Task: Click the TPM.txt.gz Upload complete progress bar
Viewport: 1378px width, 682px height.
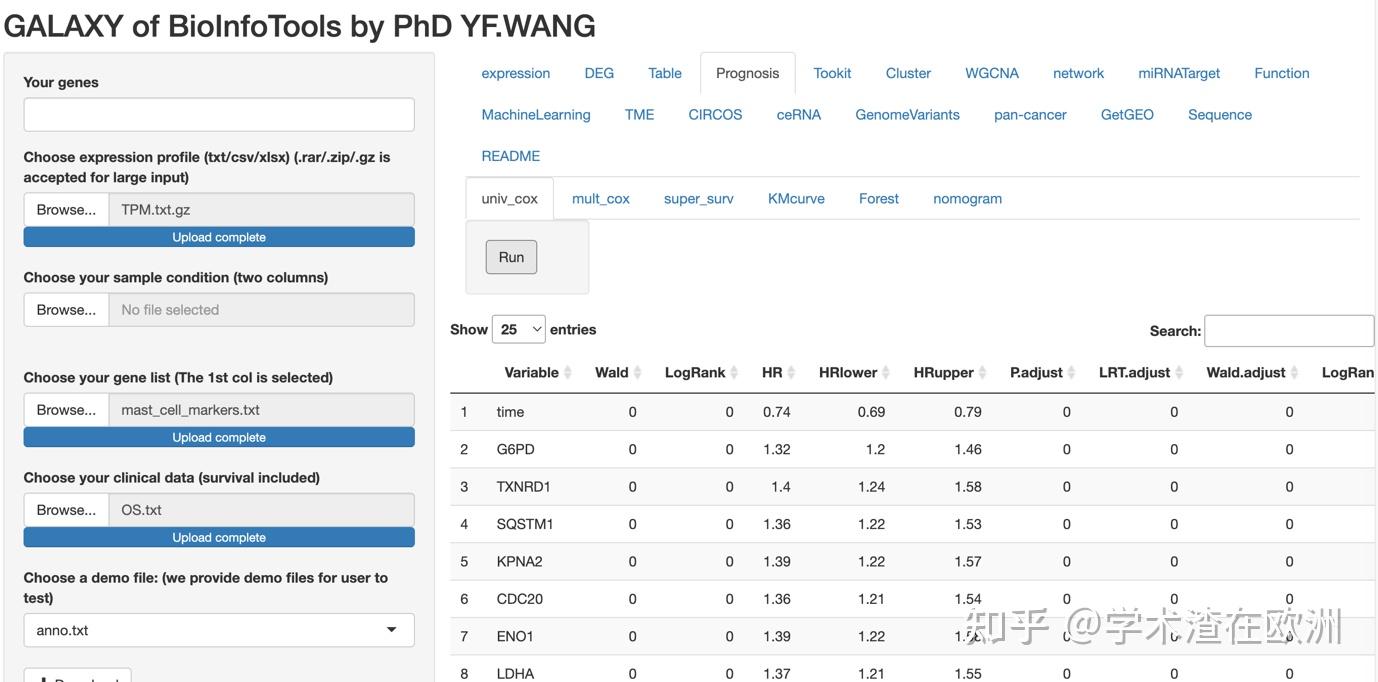Action: pyautogui.click(x=218, y=236)
